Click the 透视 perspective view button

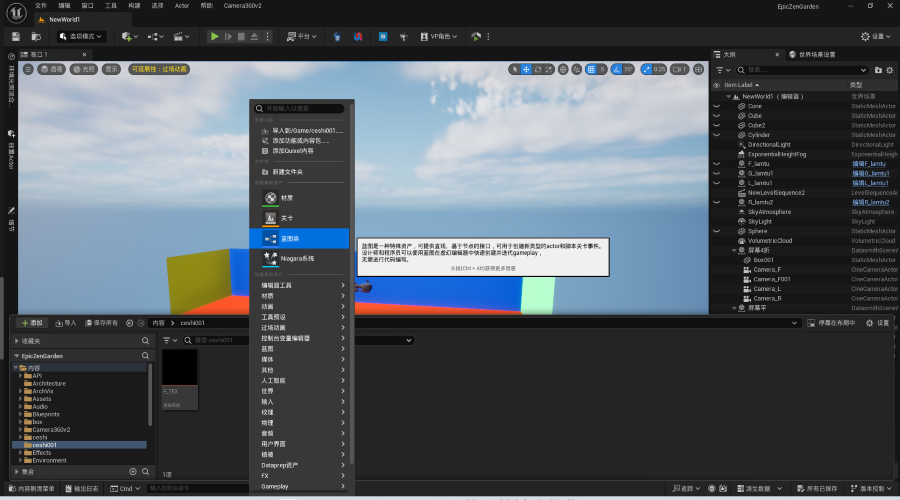(51, 69)
